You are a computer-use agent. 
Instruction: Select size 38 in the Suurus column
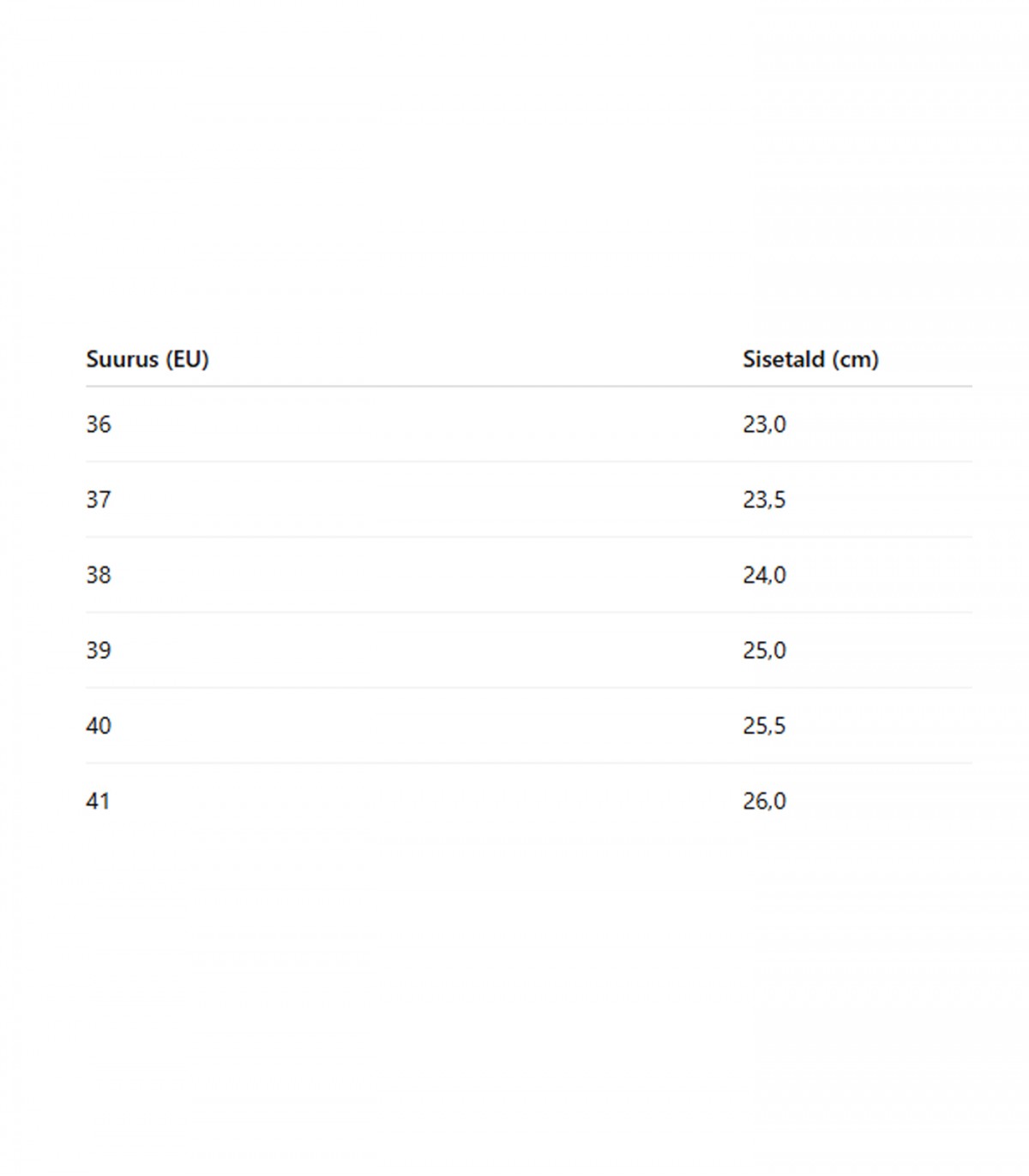pos(99,575)
